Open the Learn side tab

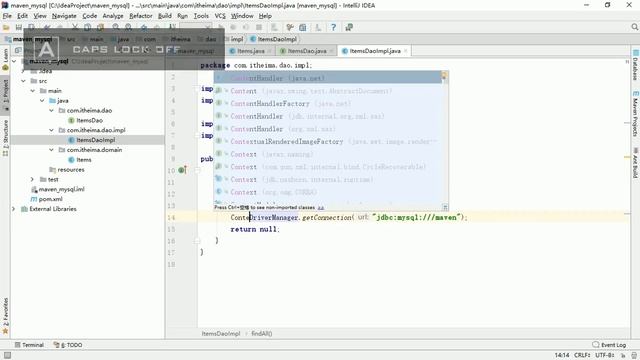[5, 60]
